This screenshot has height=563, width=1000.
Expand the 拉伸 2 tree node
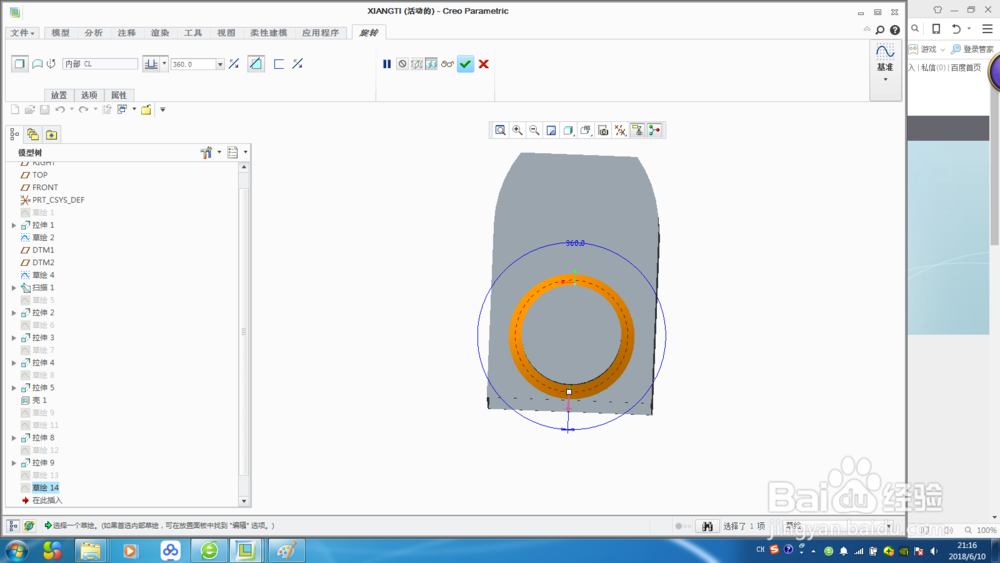pos(14,312)
